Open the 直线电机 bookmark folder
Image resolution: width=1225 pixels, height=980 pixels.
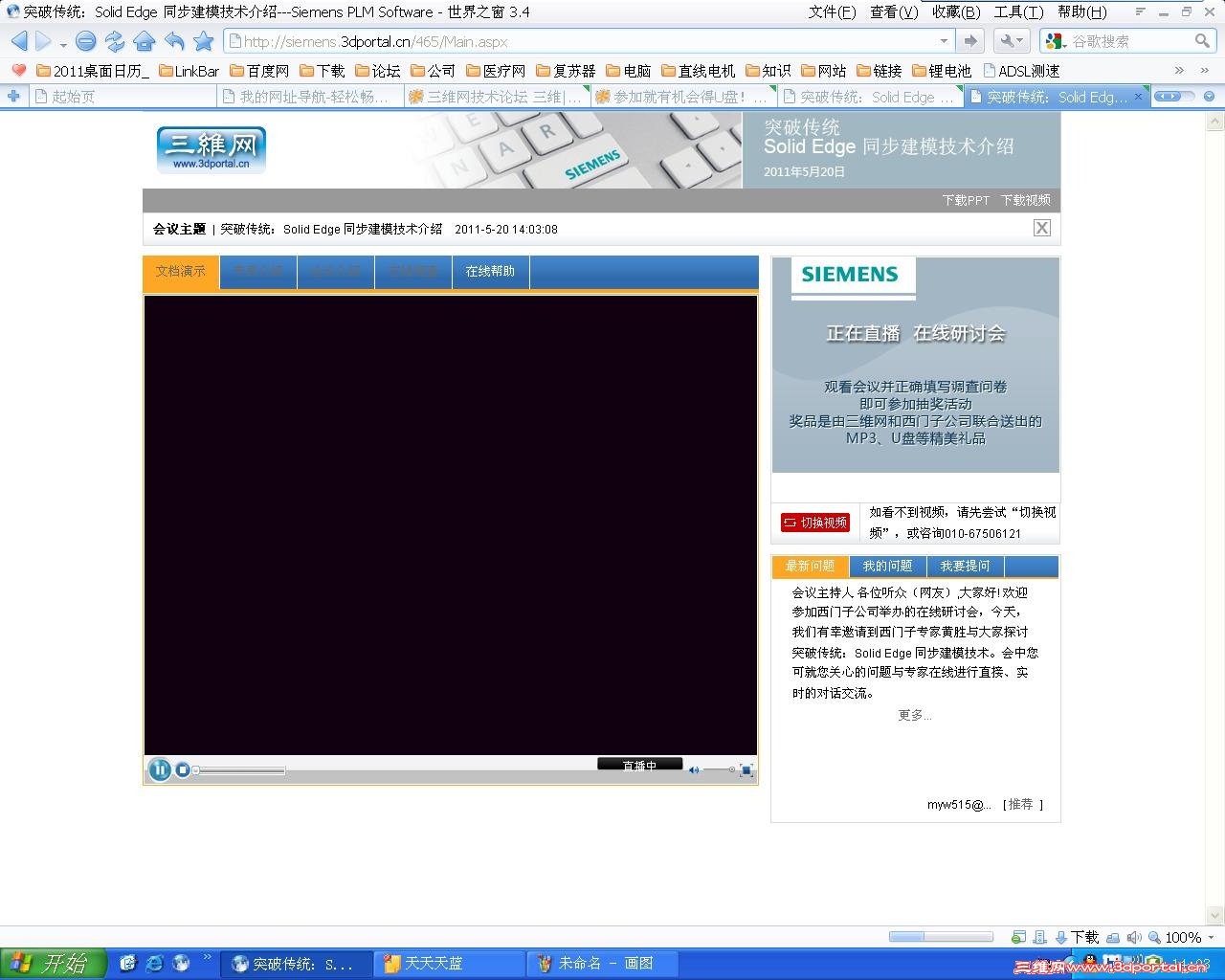(x=699, y=71)
